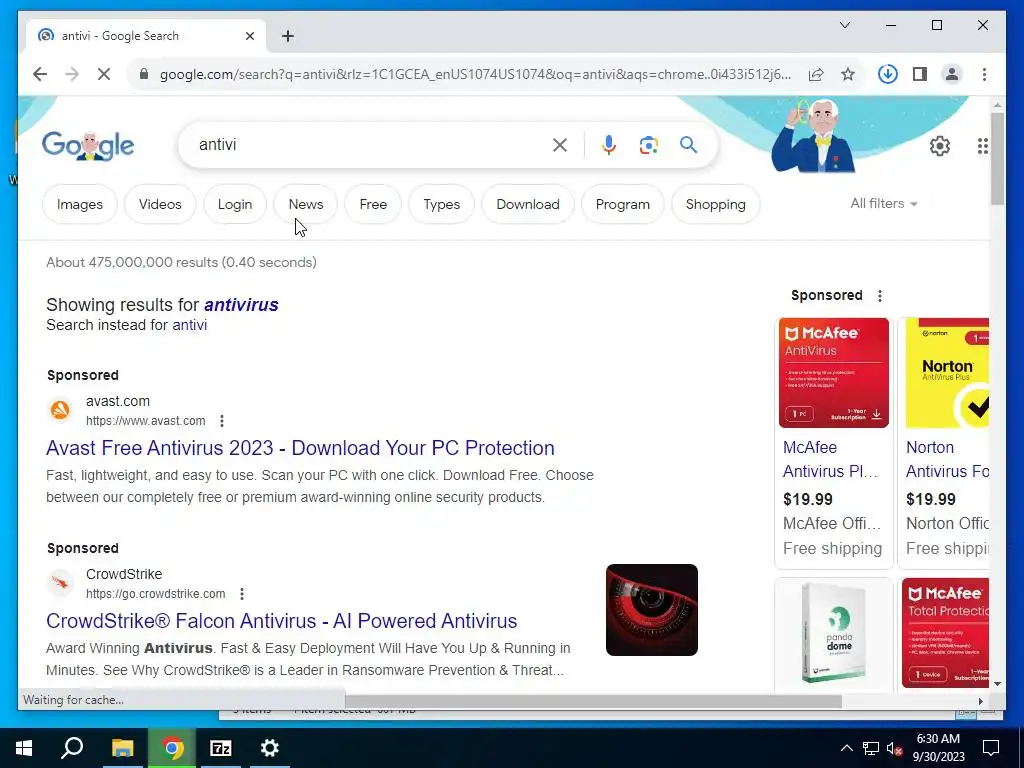Select the Free filter chip
The width and height of the screenshot is (1024, 768).
click(x=373, y=204)
